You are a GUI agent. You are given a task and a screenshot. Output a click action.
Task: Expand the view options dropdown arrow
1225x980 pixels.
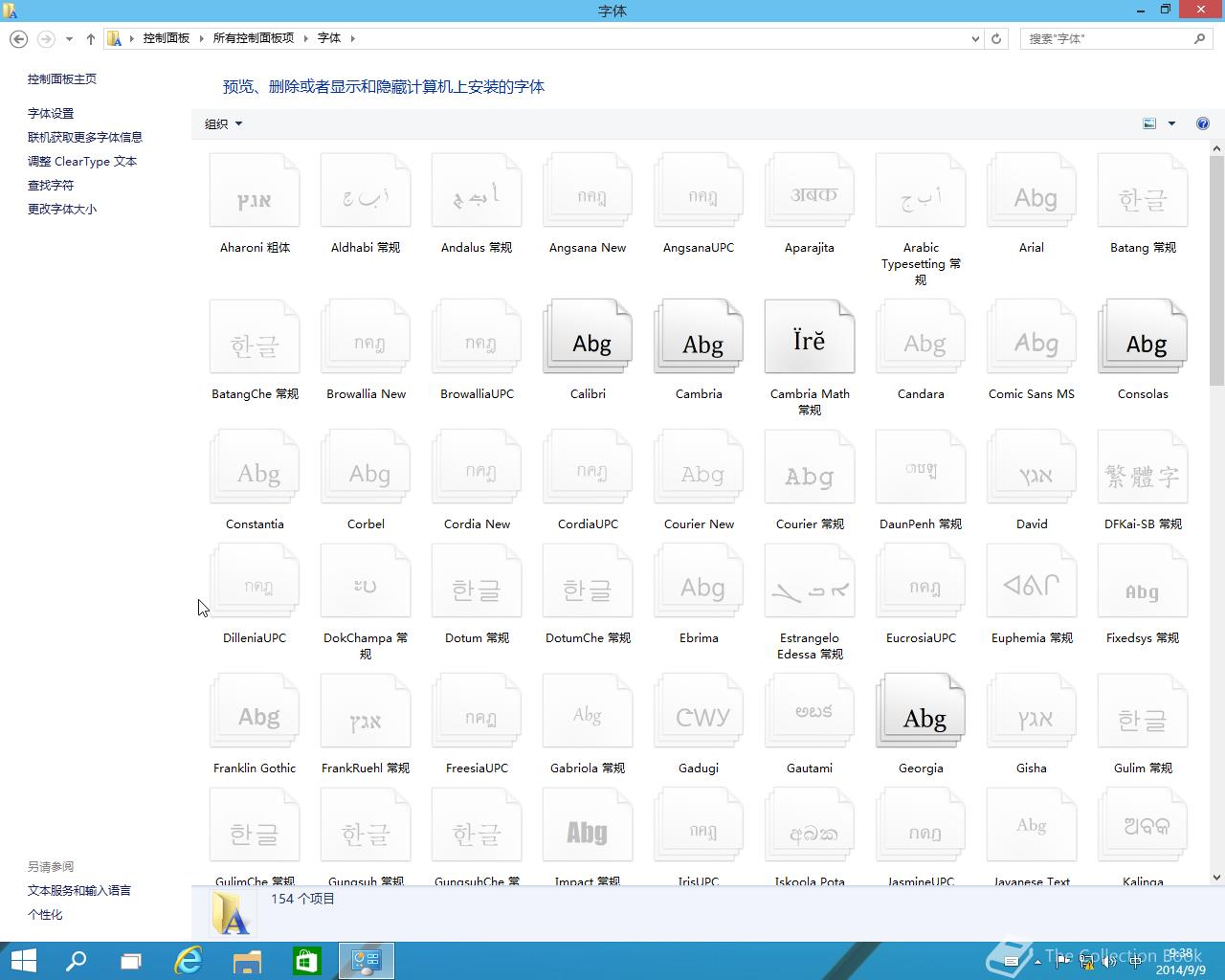[1171, 123]
